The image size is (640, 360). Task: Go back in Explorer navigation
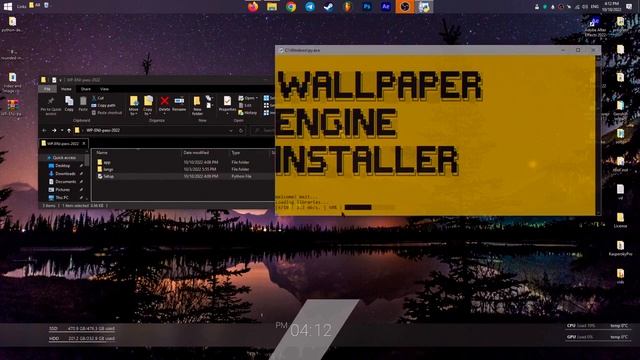coord(44,131)
